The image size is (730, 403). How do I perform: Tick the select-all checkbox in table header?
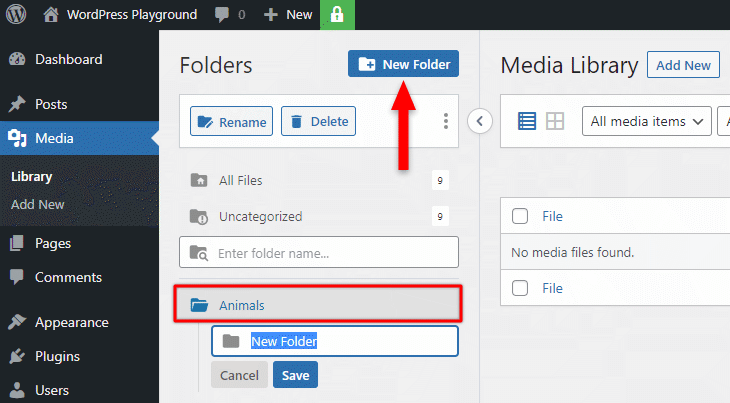520,216
